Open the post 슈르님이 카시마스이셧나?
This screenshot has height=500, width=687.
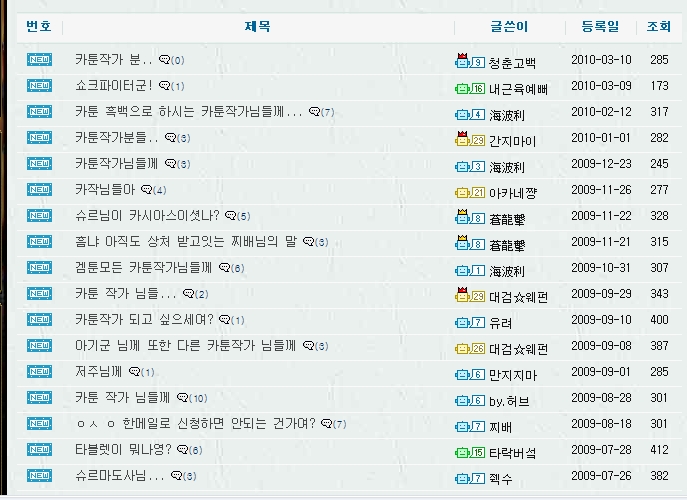tap(148, 216)
